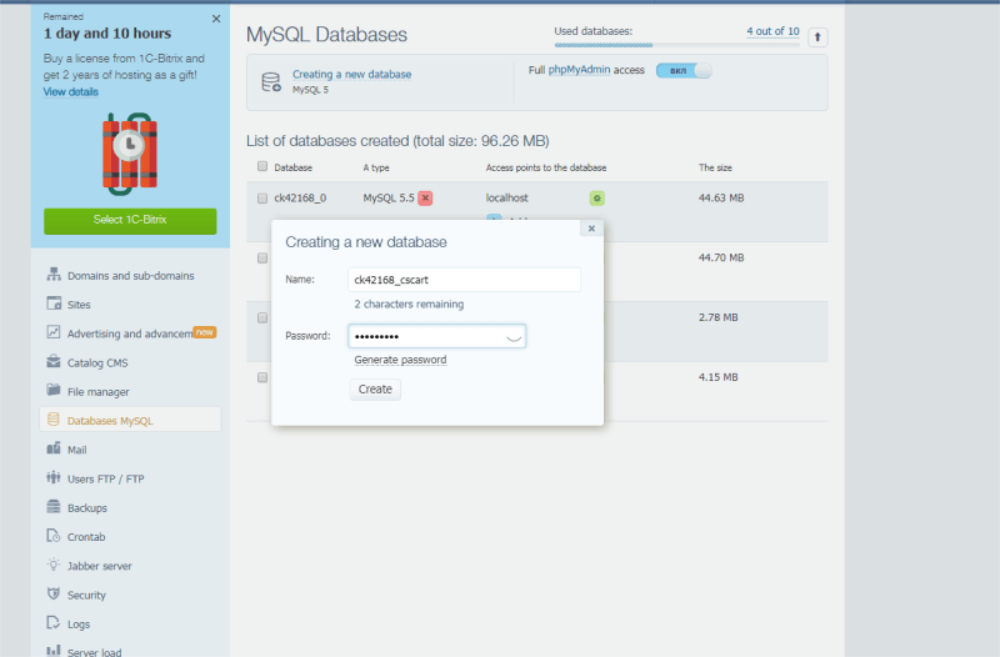This screenshot has width=1000, height=657.
Task: Click the database icon by Creating a new database
Action: pos(271,82)
